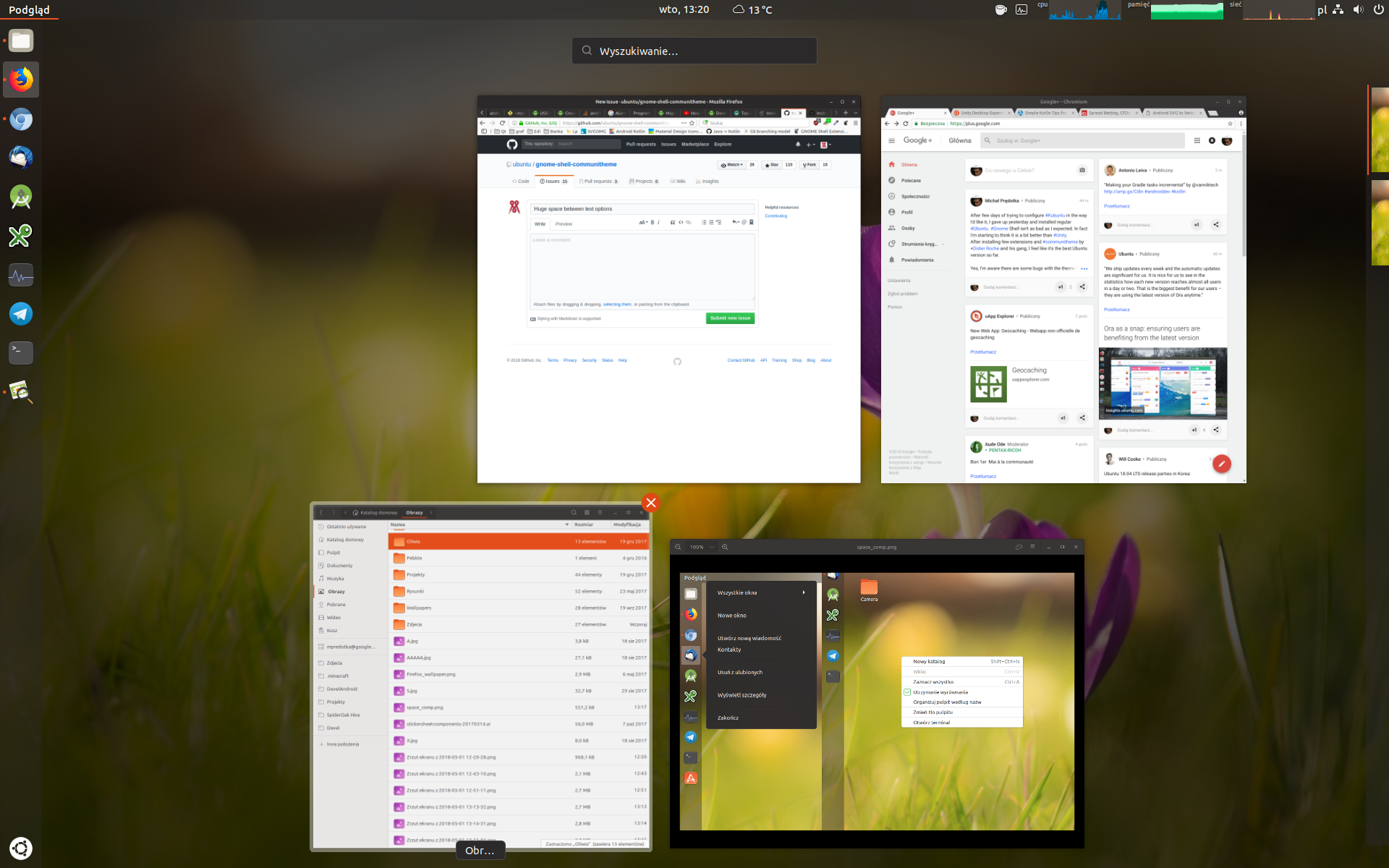Toggle Caffeine coffee cup in top bar
The width and height of the screenshot is (1389, 868).
[x=1001, y=9]
